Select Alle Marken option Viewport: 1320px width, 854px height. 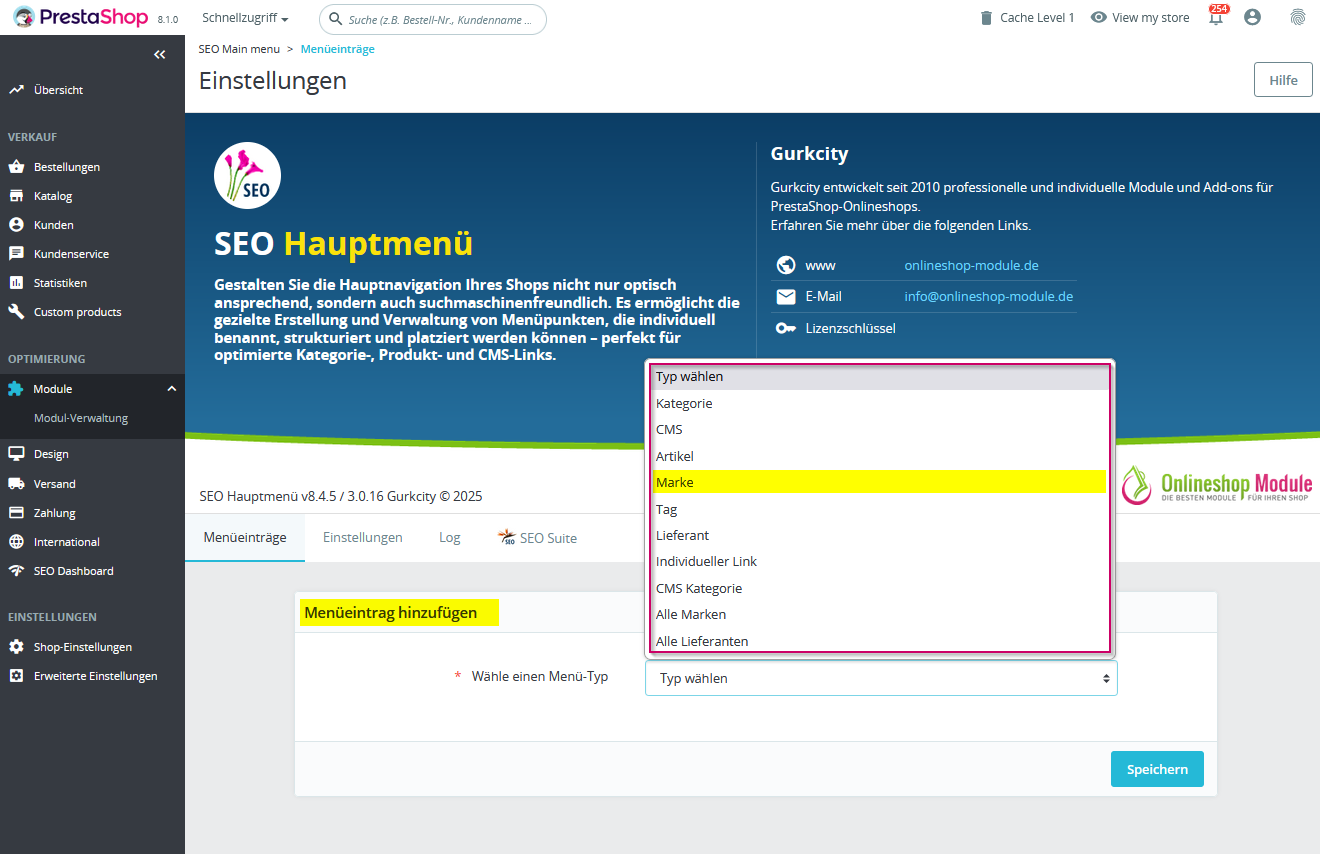pyautogui.click(x=880, y=614)
